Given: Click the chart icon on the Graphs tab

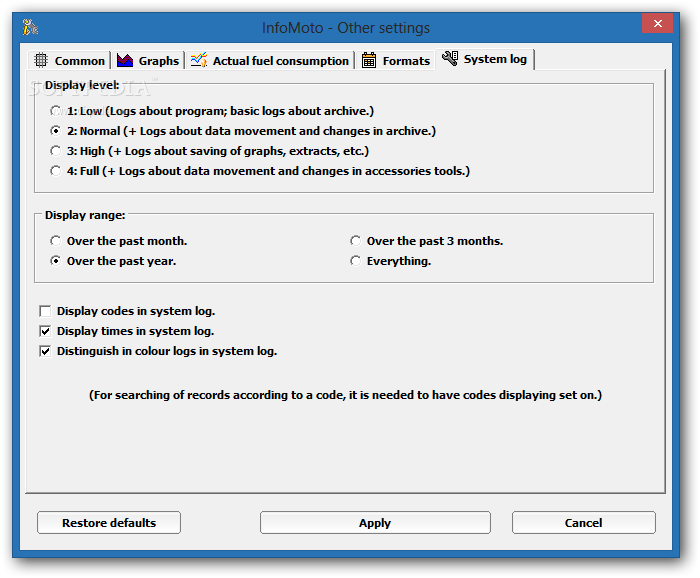Looking at the screenshot, I should point(125,60).
